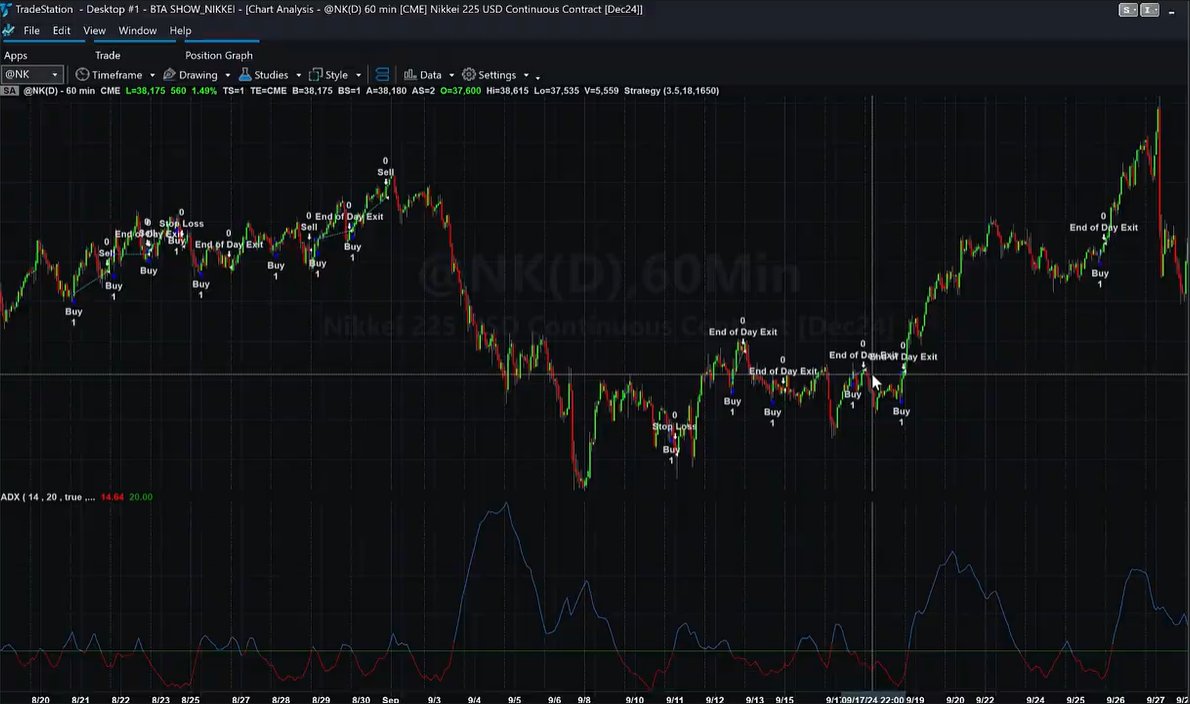Click the I interval-link button

click(x=1150, y=10)
